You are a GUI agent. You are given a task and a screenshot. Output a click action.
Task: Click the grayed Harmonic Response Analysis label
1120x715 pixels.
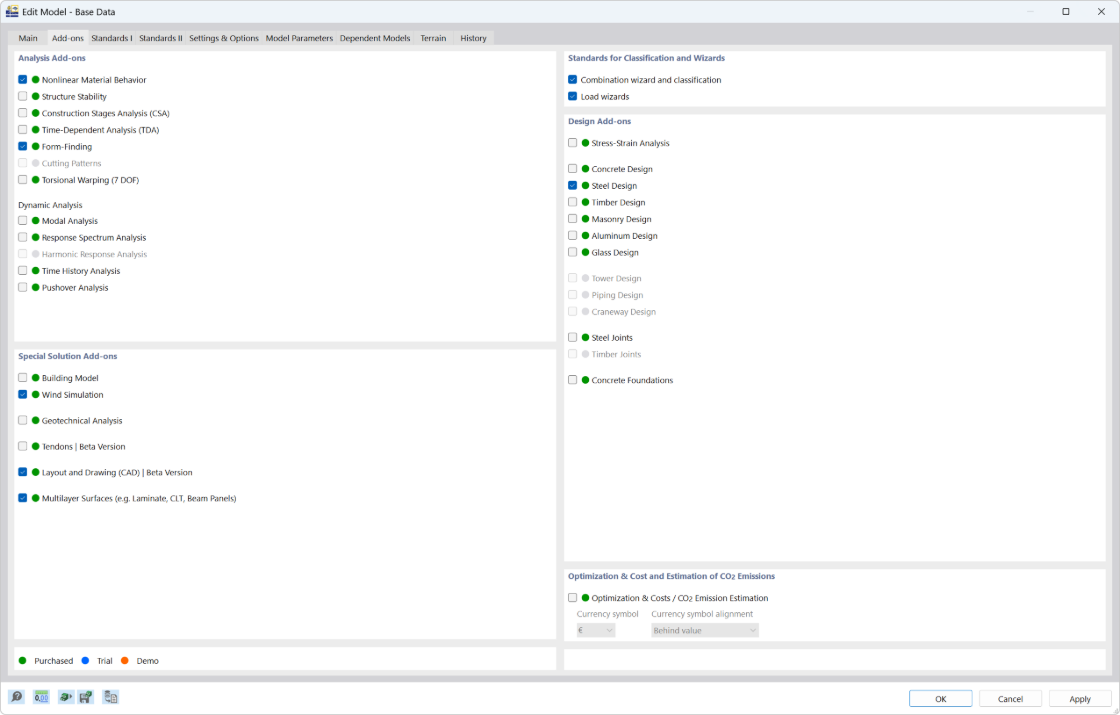(94, 254)
